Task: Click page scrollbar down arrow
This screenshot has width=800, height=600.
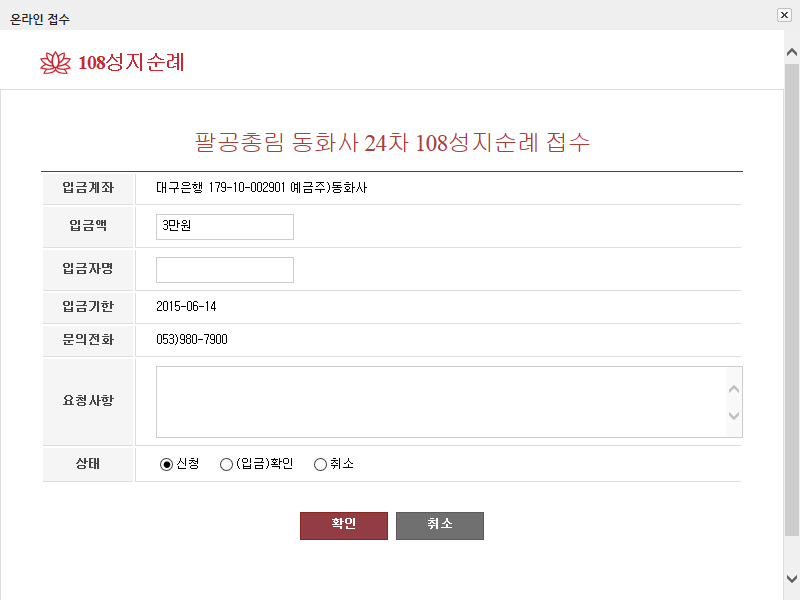Action: (x=792, y=579)
